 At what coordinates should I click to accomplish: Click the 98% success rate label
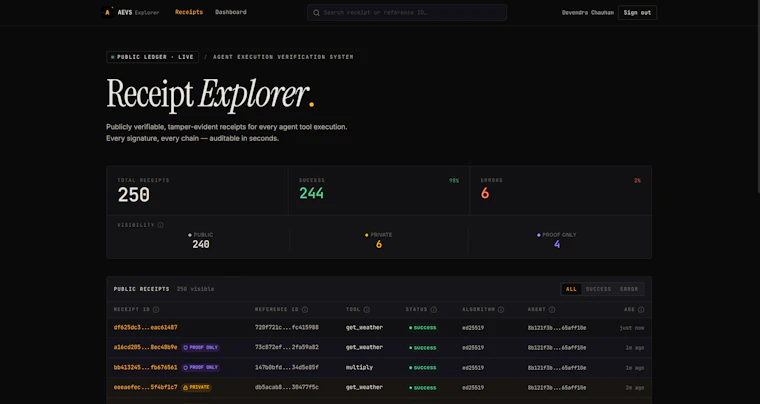pyautogui.click(x=454, y=181)
